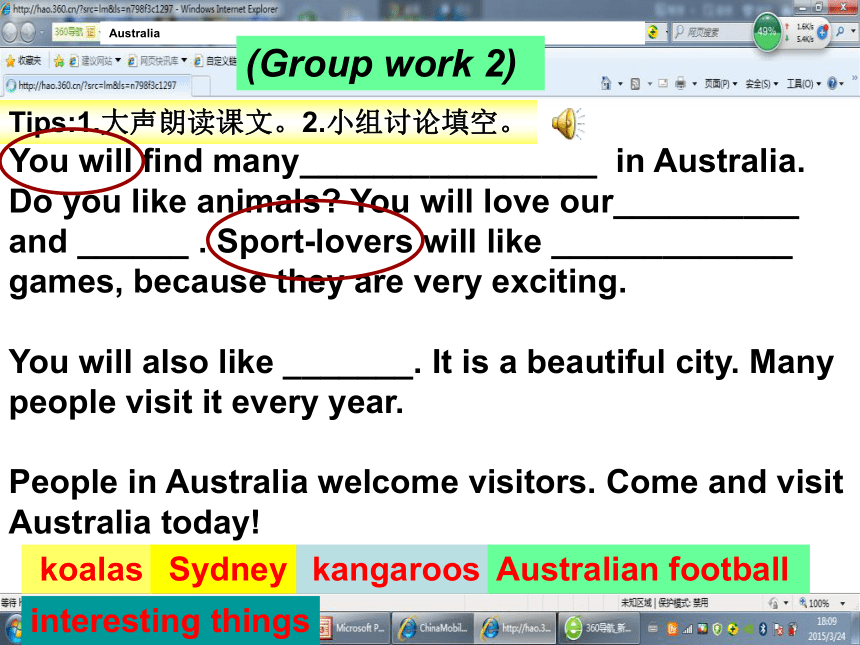Click the green-yellow refresh compatibility icon
This screenshot has width=860, height=645.
[653, 32]
